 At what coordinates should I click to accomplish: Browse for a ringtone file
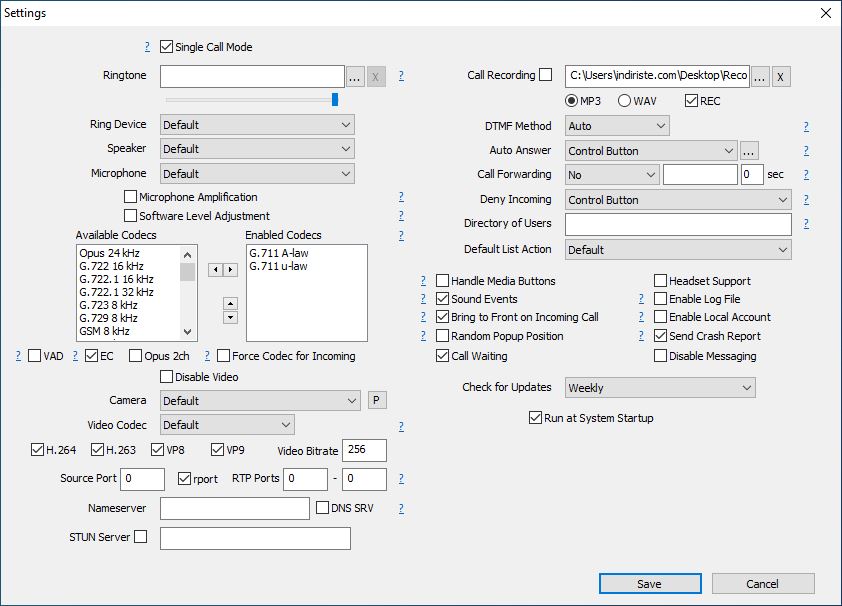[x=354, y=77]
